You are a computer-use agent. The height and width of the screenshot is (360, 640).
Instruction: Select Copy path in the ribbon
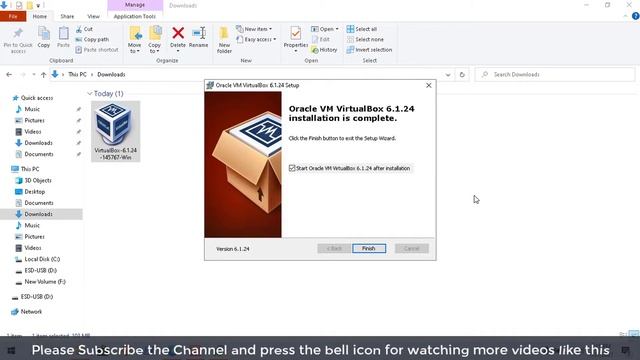pos(92,40)
